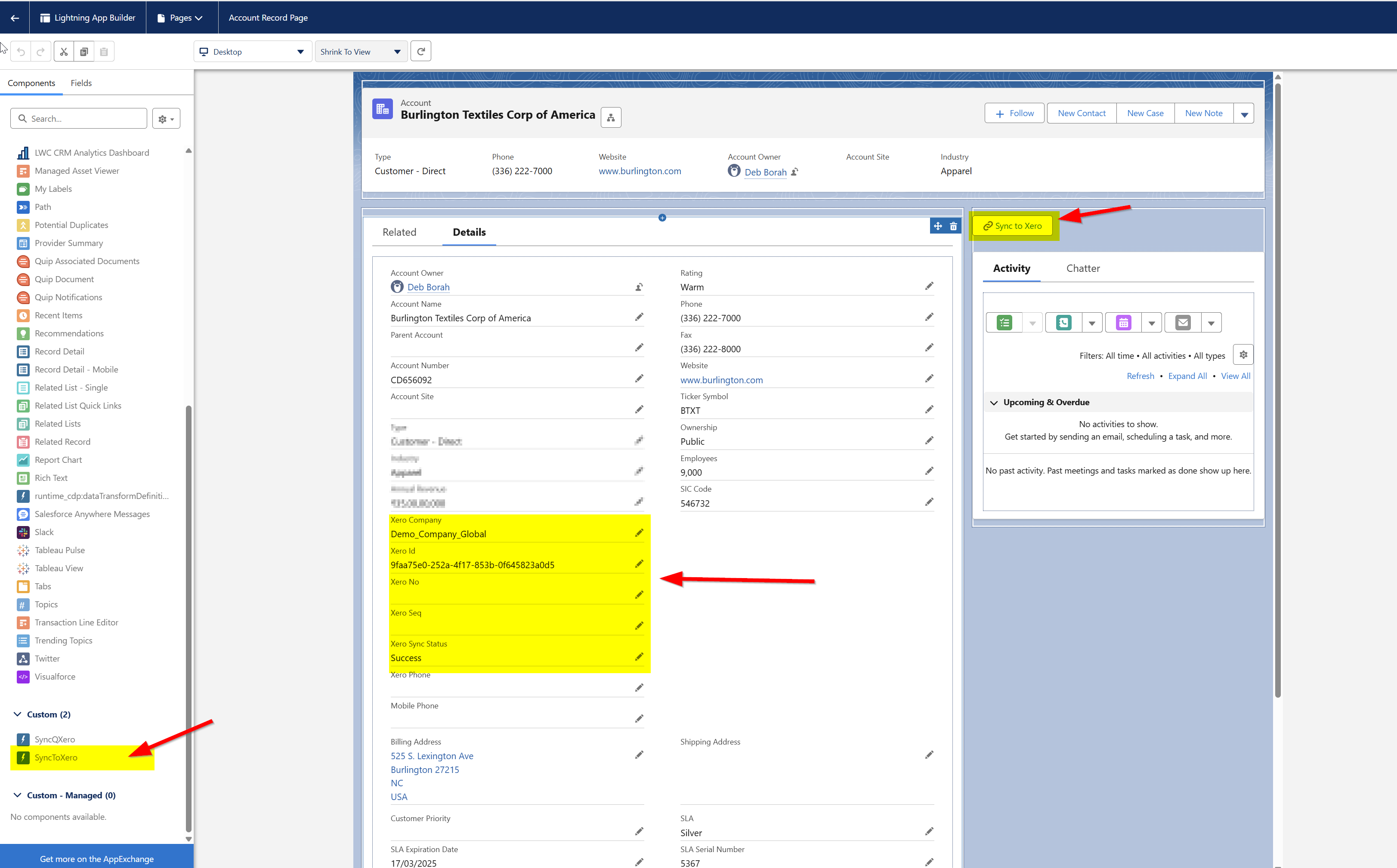This screenshot has width=1397, height=868.
Task: Switch to the Fields tab
Action: coord(81,83)
